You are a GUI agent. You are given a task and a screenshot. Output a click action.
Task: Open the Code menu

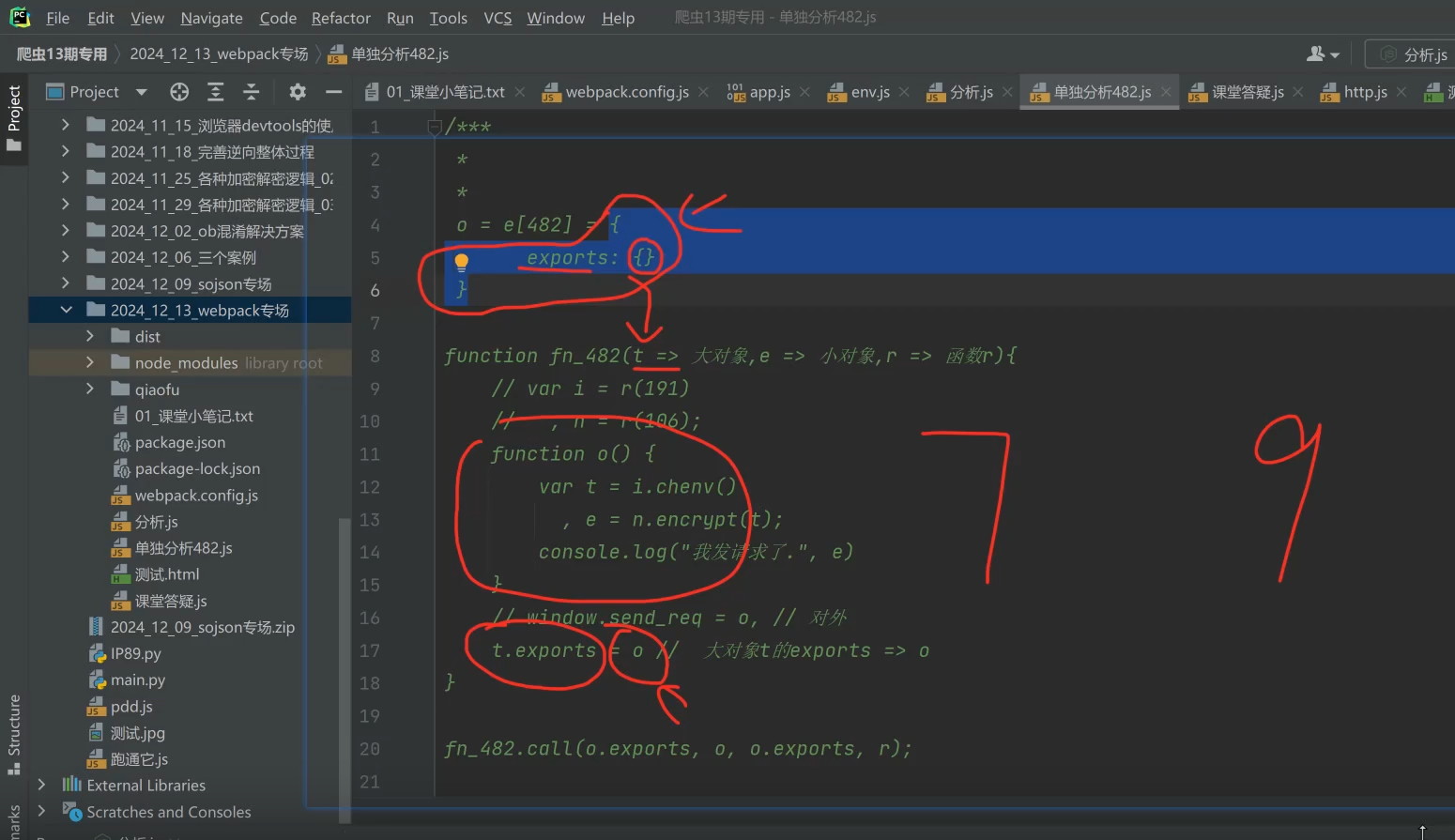click(x=278, y=18)
